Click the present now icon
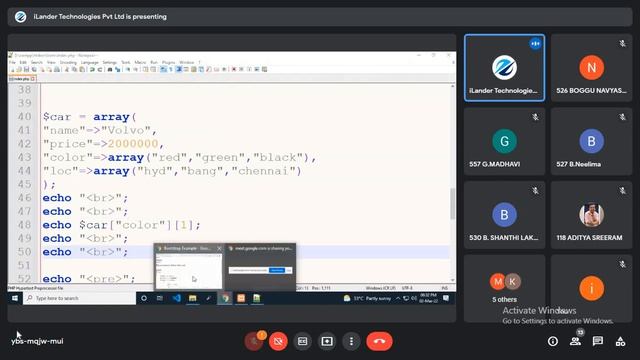This screenshot has height=360, width=640. click(x=327, y=341)
